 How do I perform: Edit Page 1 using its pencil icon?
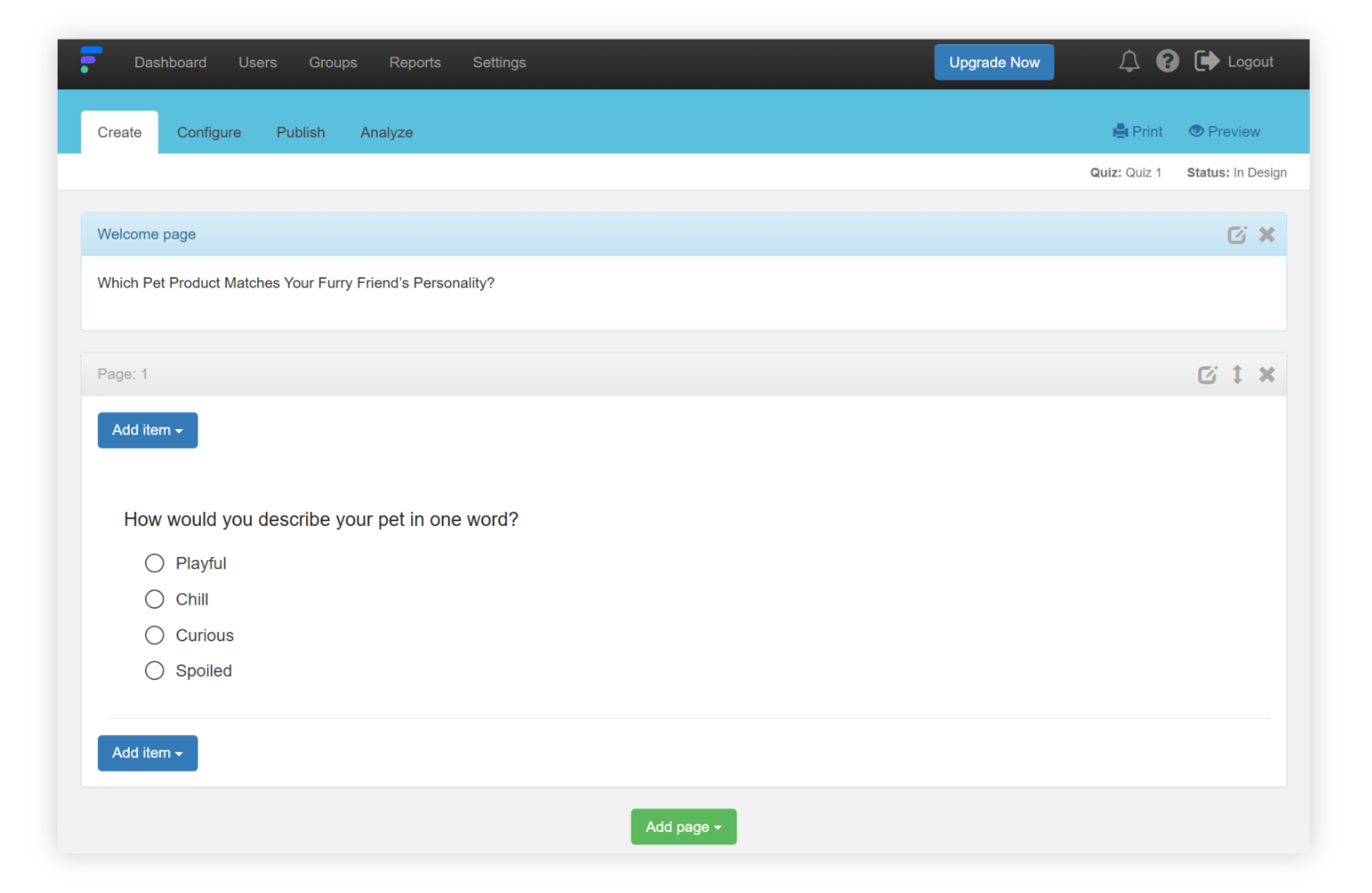click(1208, 374)
